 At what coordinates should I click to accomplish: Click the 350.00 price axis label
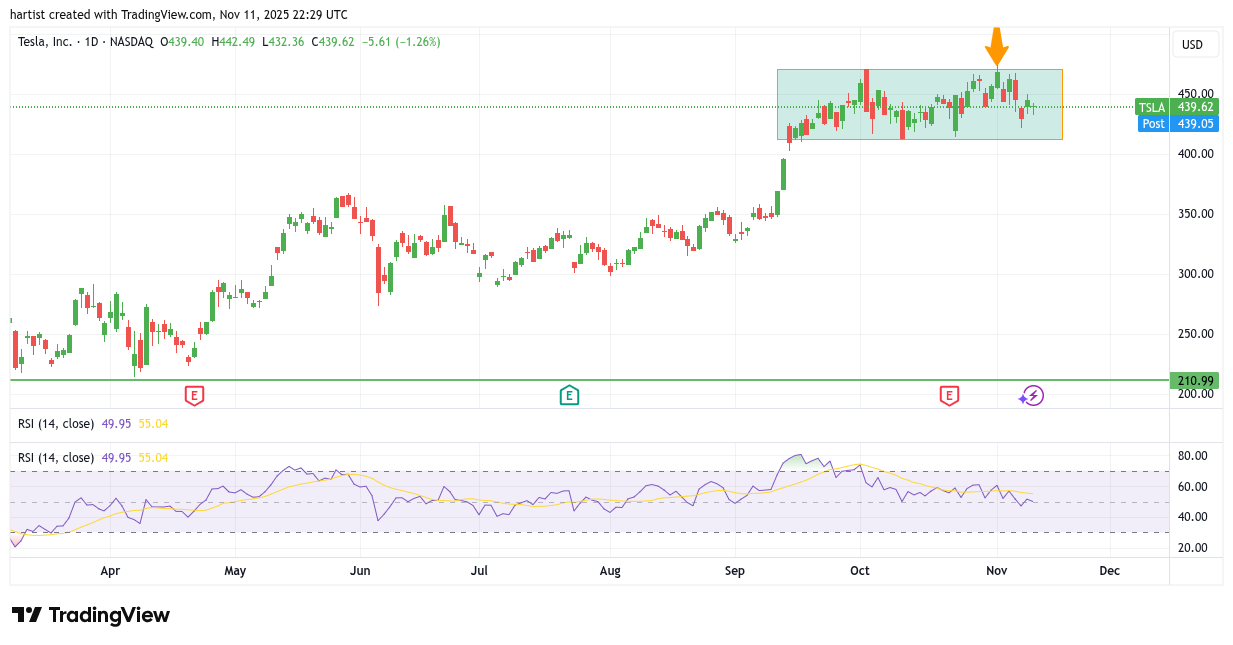pos(1193,214)
